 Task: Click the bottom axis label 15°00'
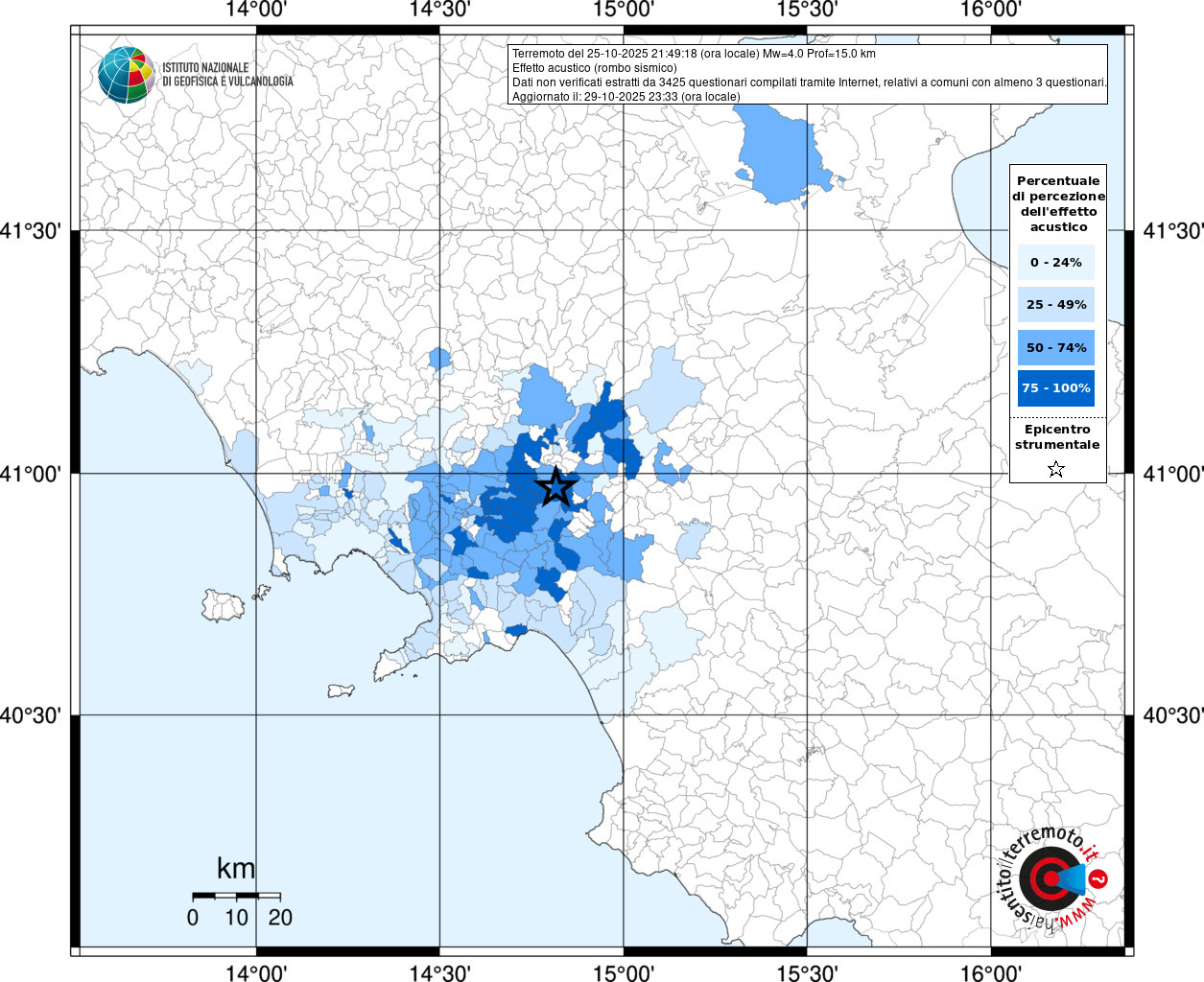(624, 972)
